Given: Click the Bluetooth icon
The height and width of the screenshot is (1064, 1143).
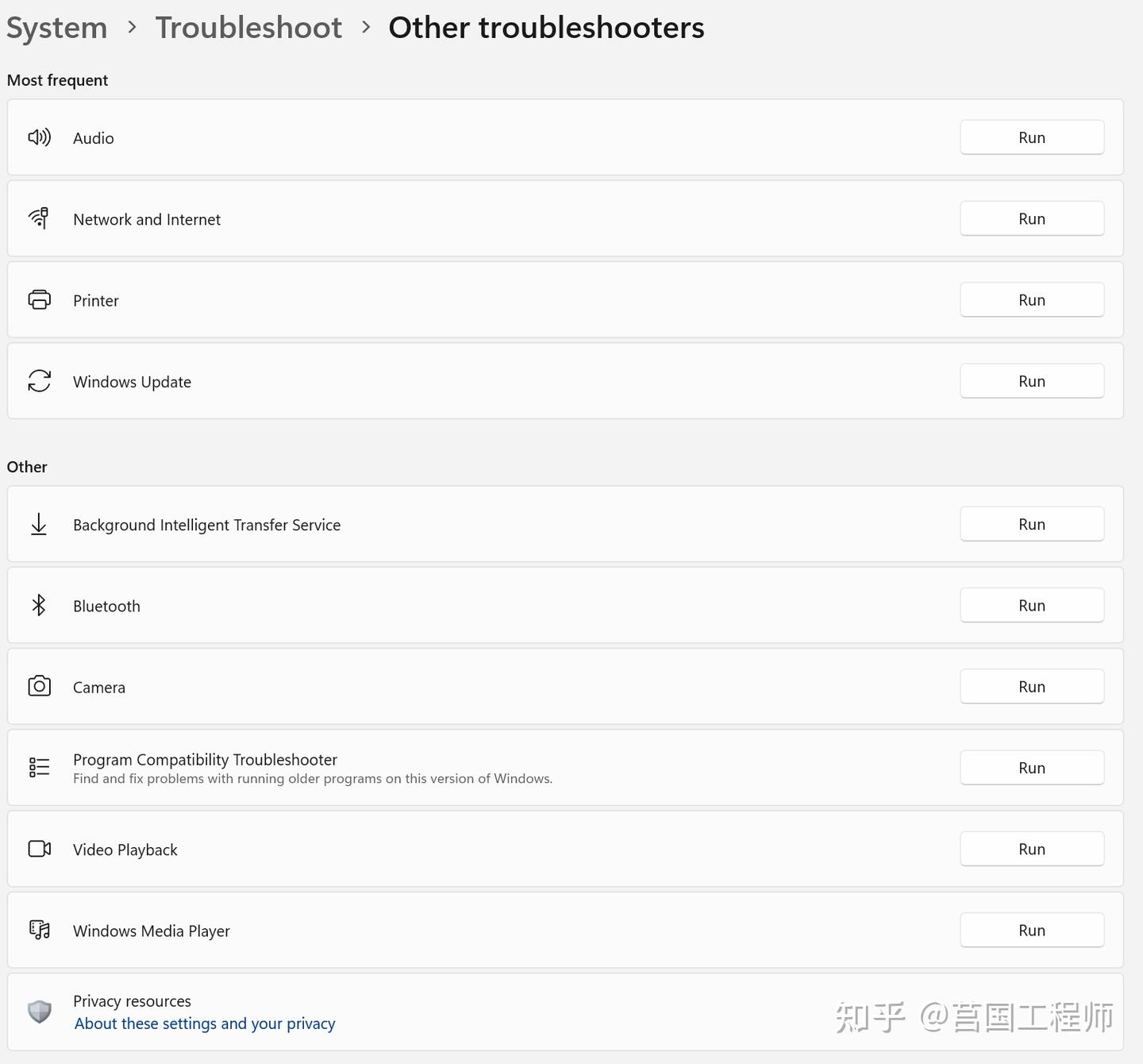Looking at the screenshot, I should point(39,605).
